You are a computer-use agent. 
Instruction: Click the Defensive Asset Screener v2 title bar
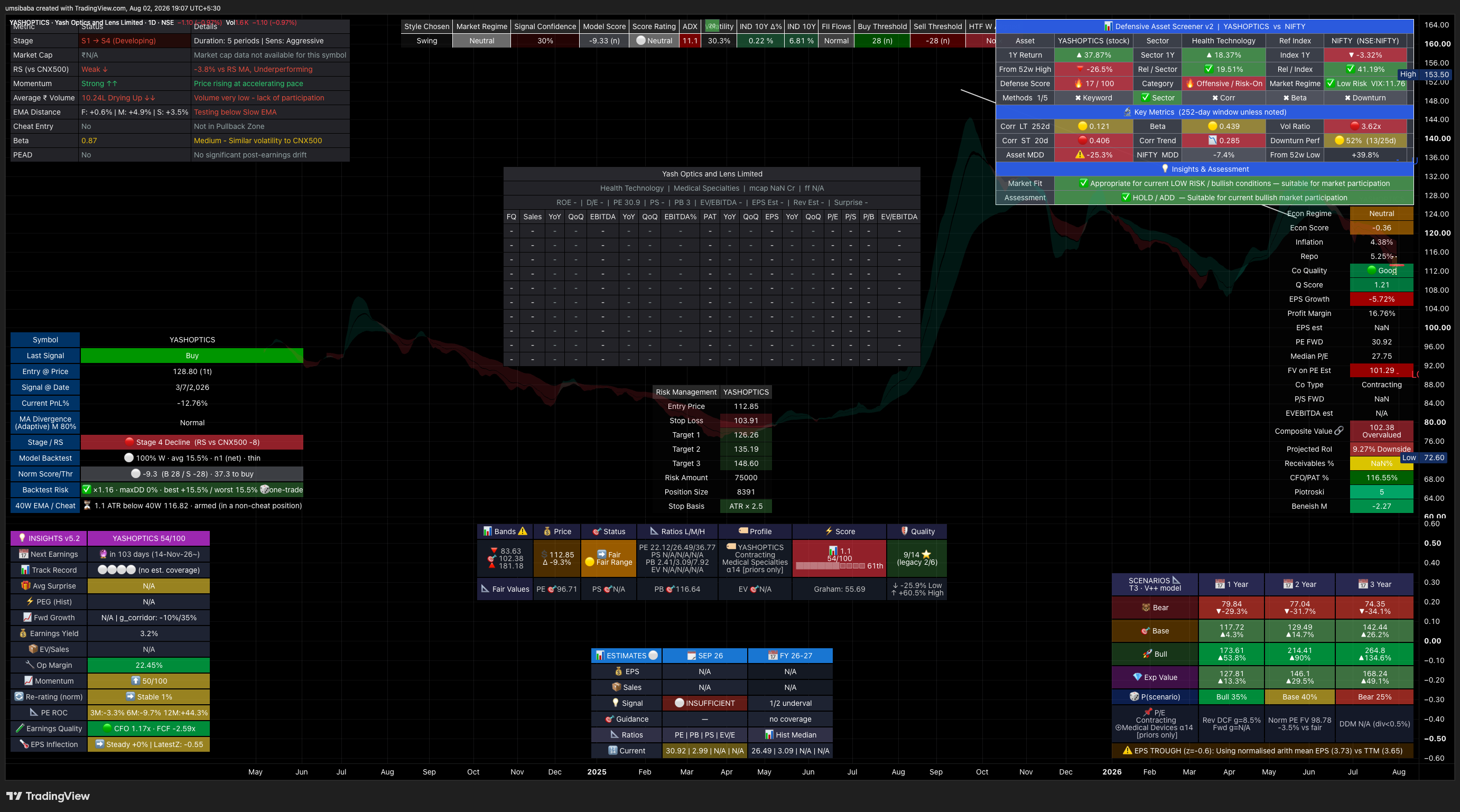click(x=1204, y=26)
